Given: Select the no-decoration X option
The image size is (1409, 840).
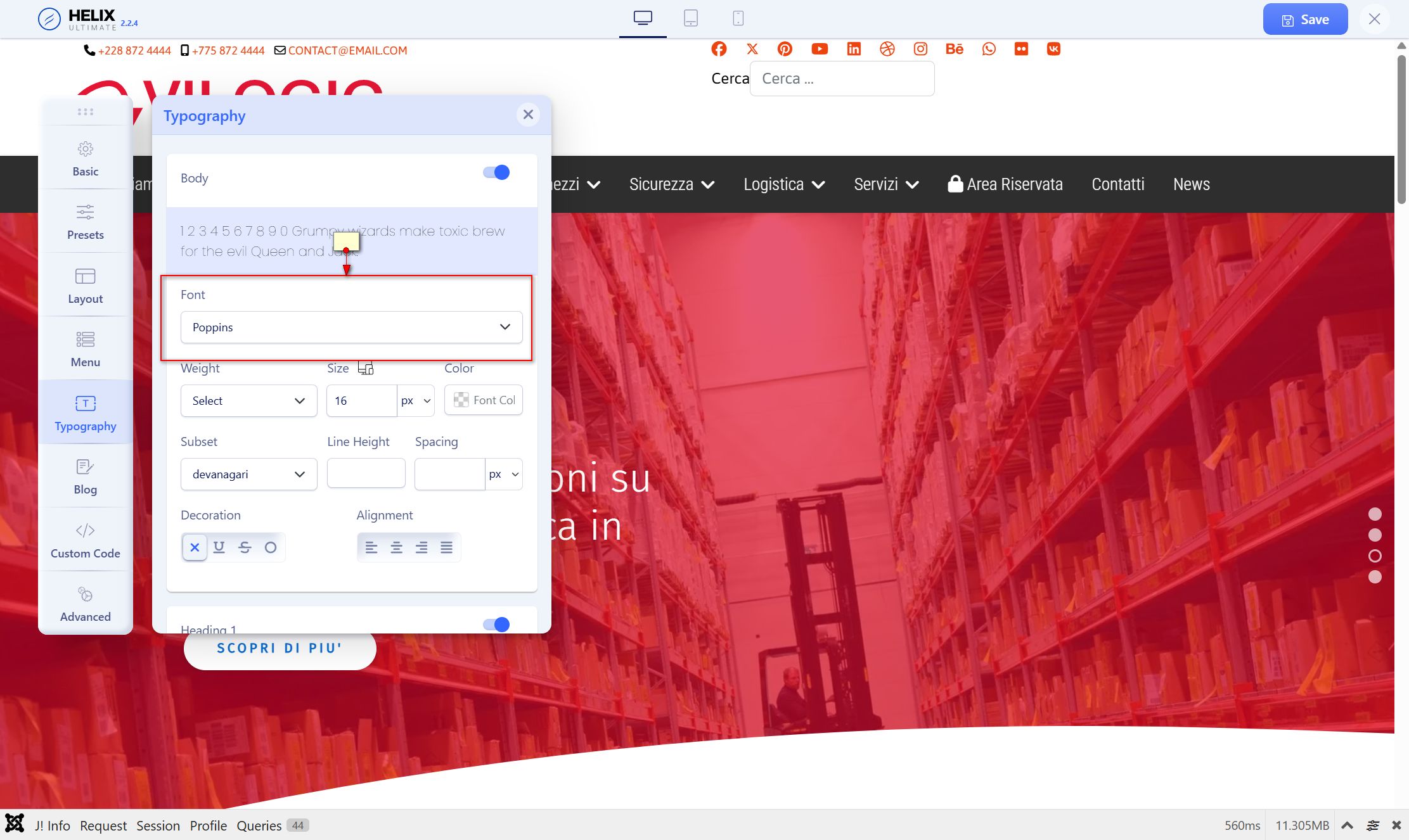Looking at the screenshot, I should 195,547.
